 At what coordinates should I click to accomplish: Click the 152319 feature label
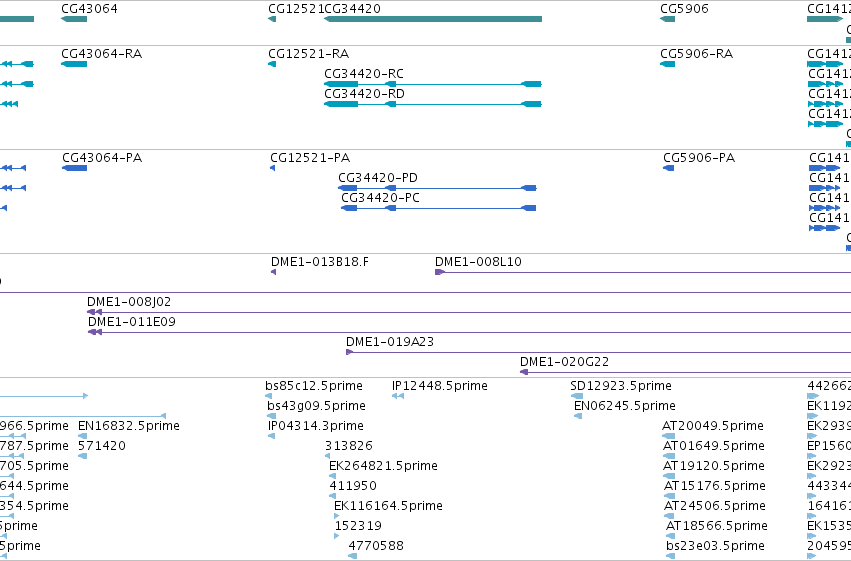(x=358, y=526)
